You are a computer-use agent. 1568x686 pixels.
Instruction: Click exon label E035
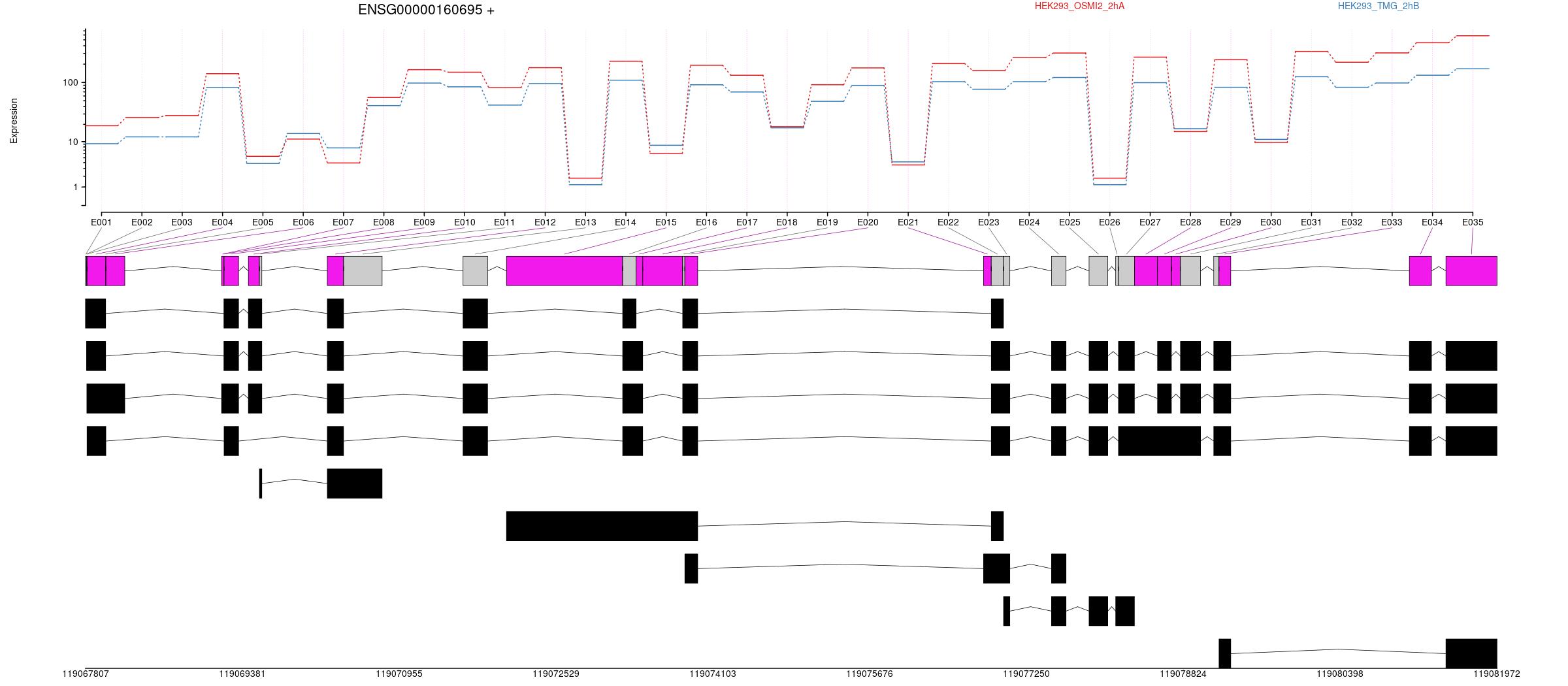[1473, 222]
